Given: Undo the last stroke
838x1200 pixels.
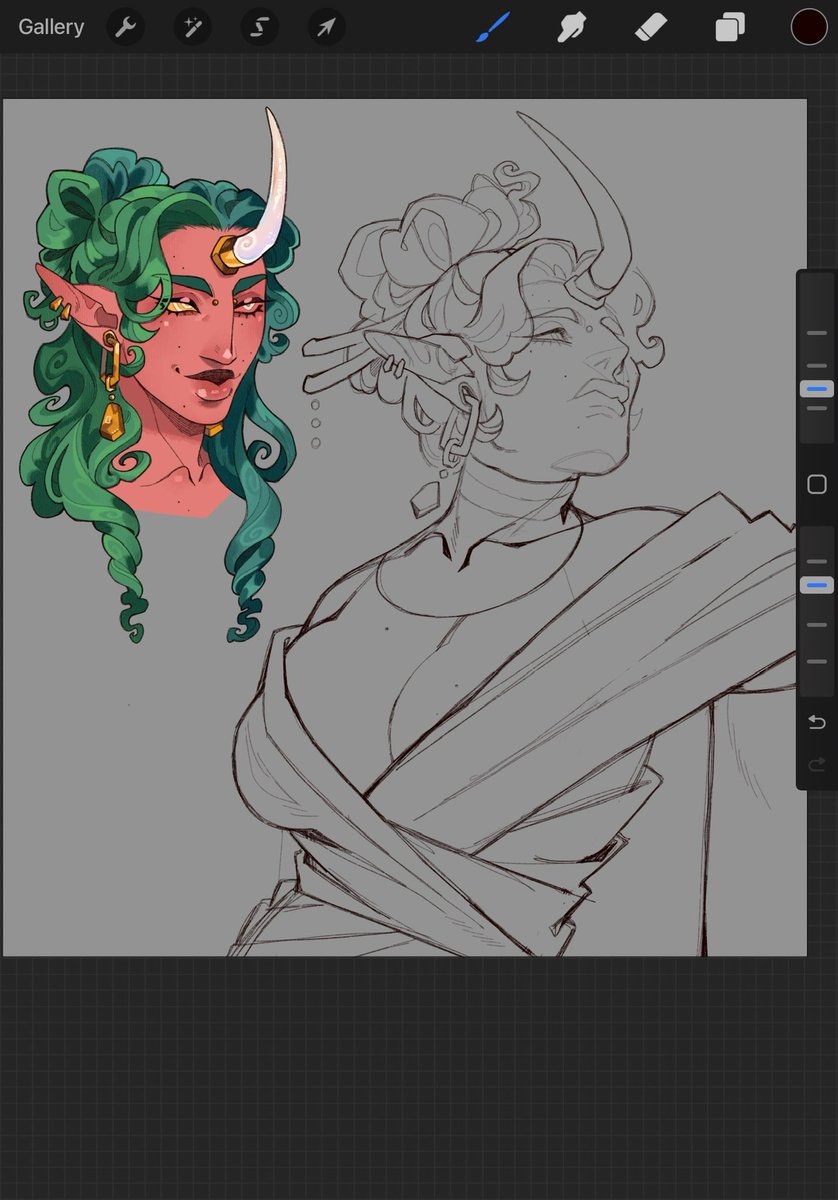Looking at the screenshot, I should click(x=817, y=722).
